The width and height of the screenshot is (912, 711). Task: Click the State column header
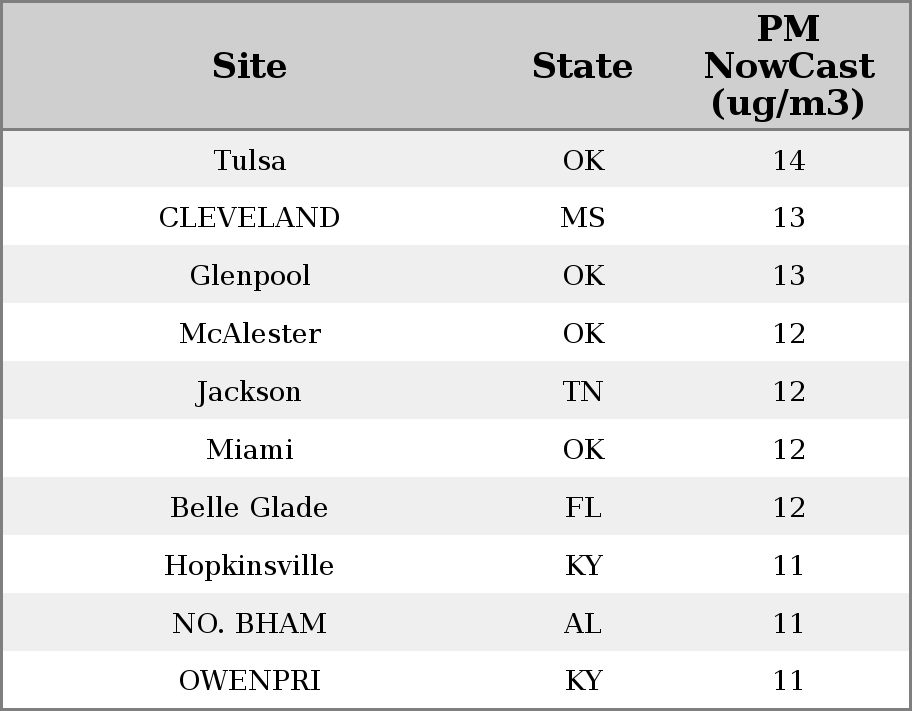click(x=582, y=67)
